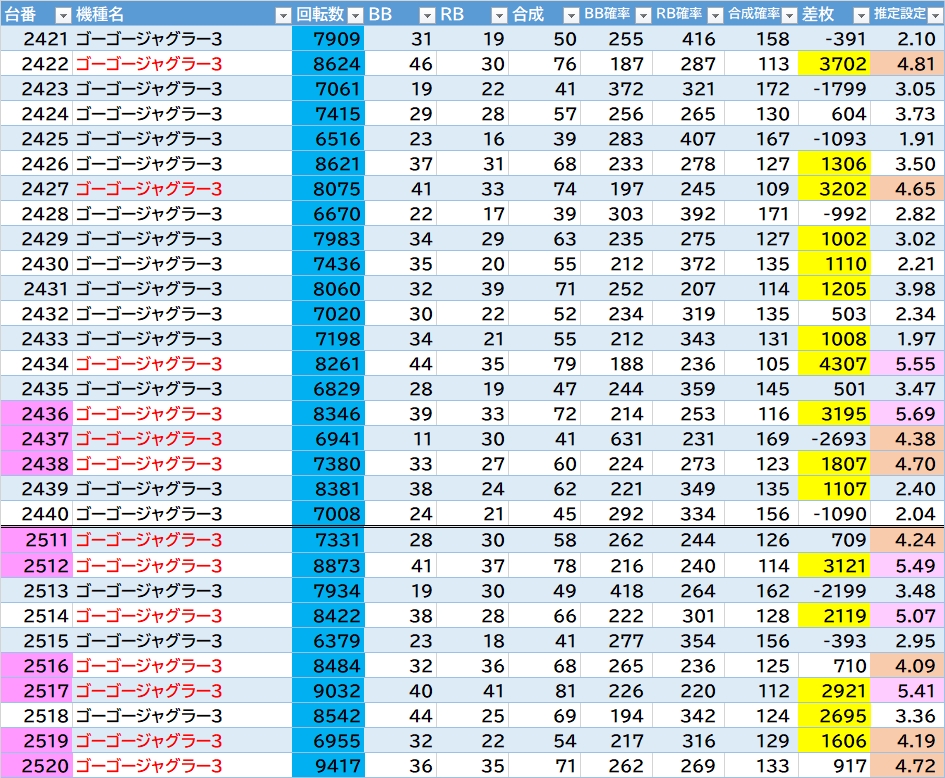Select yellow difference cell 3702
Screen dimensions: 945x778
point(834,64)
